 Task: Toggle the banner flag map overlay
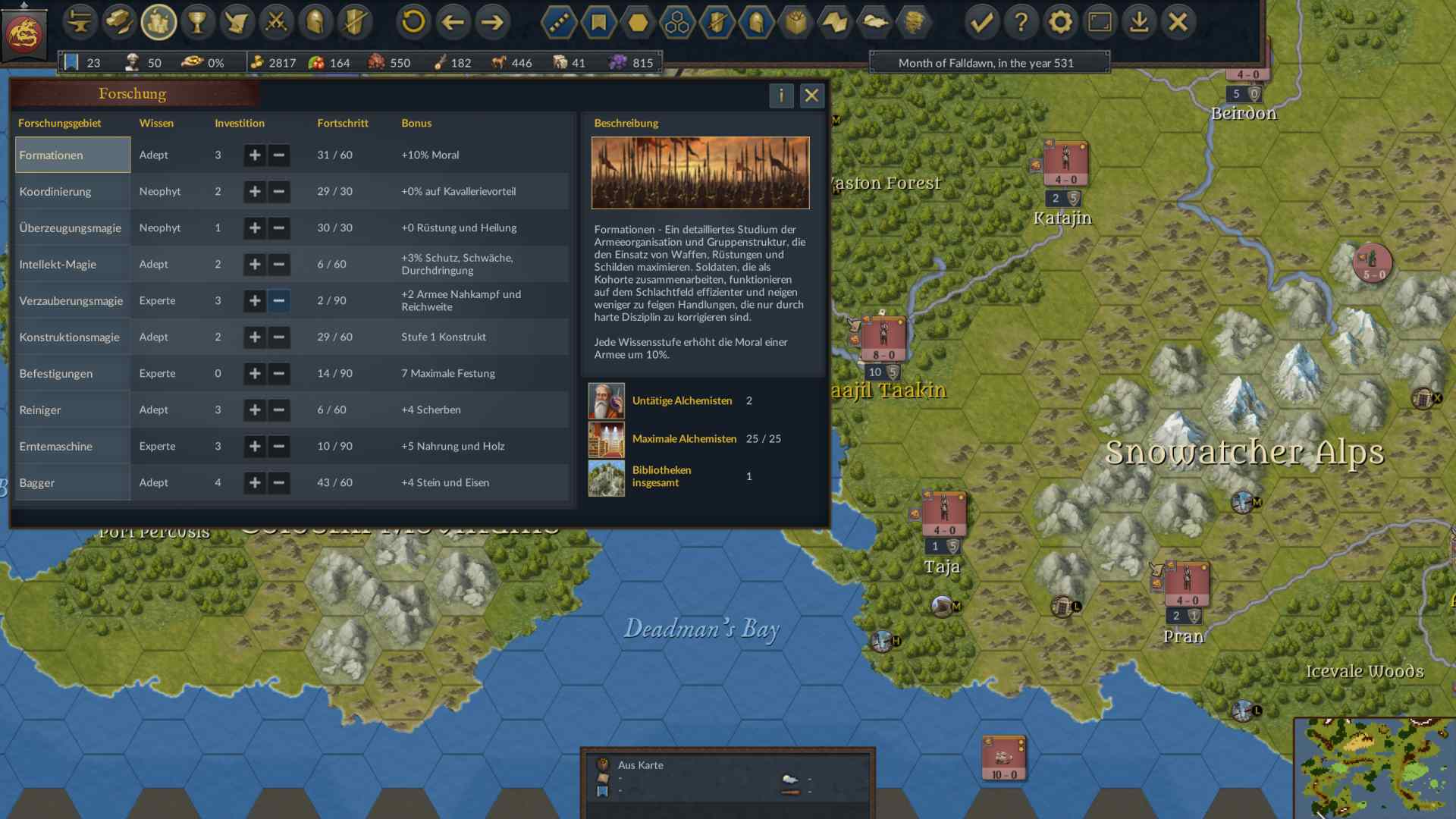599,22
